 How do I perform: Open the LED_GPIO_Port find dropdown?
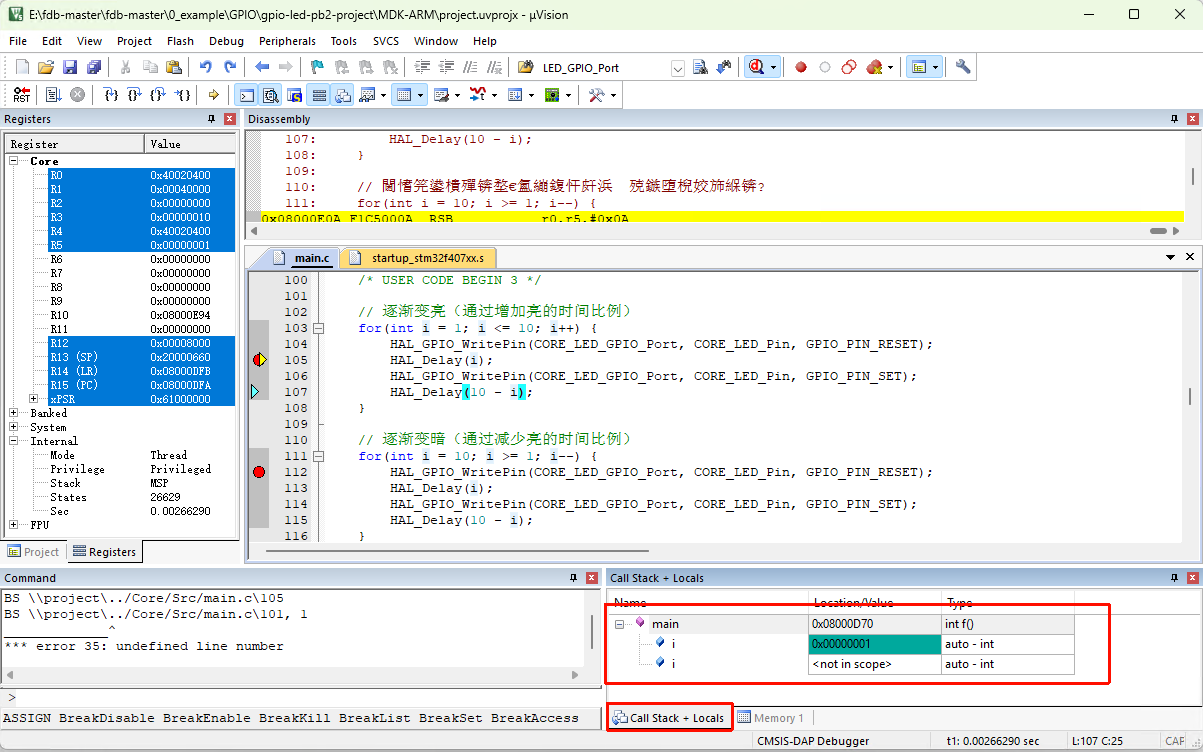[677, 68]
